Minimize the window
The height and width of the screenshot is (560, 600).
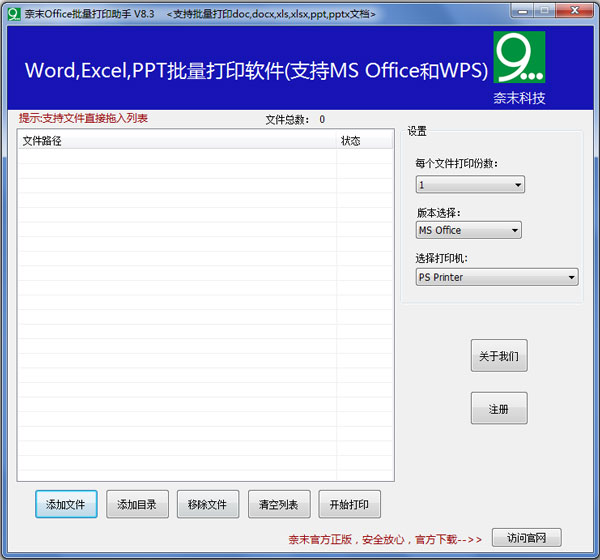coord(522,11)
